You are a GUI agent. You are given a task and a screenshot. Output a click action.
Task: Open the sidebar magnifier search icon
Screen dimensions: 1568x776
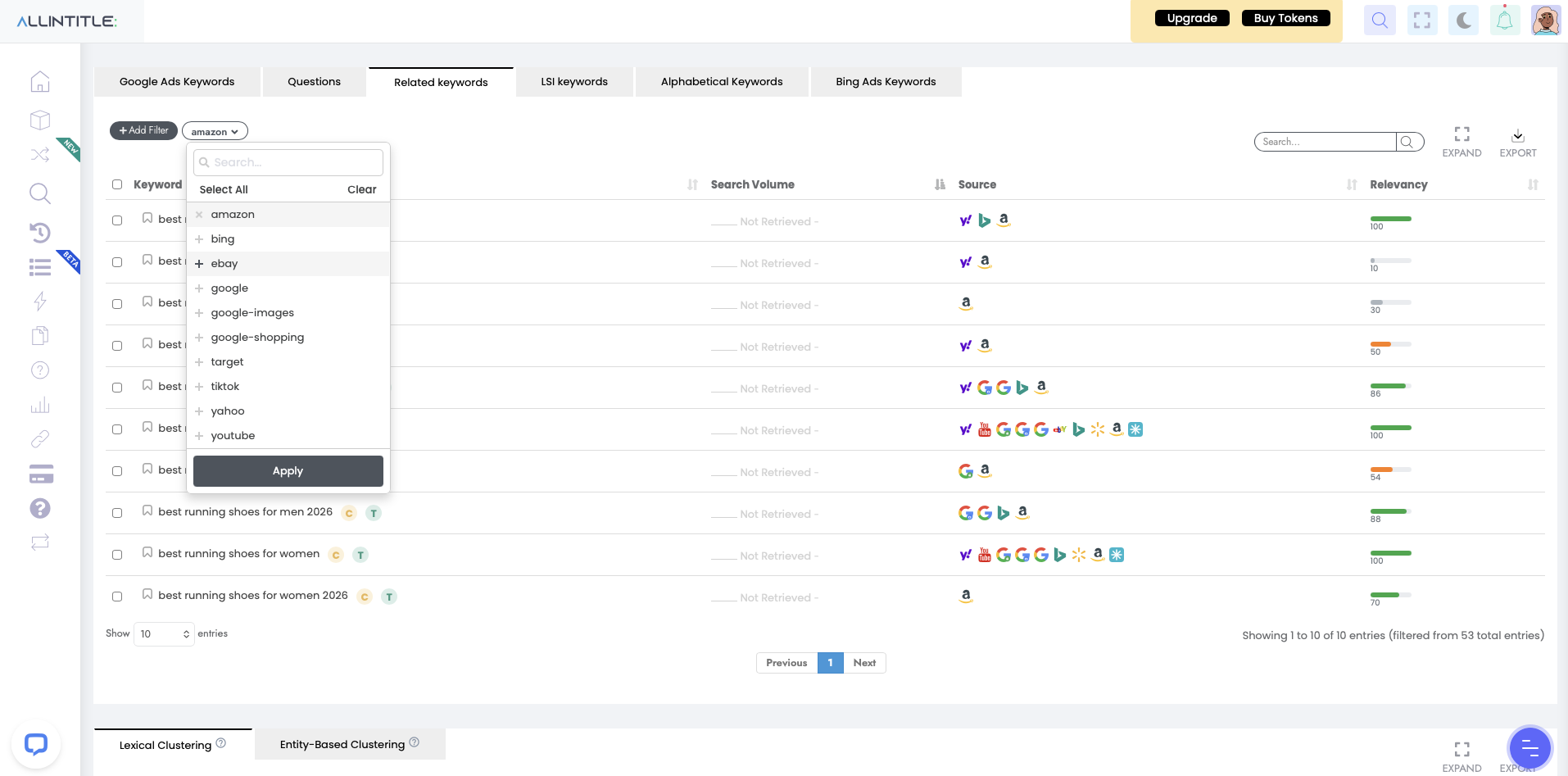(40, 193)
